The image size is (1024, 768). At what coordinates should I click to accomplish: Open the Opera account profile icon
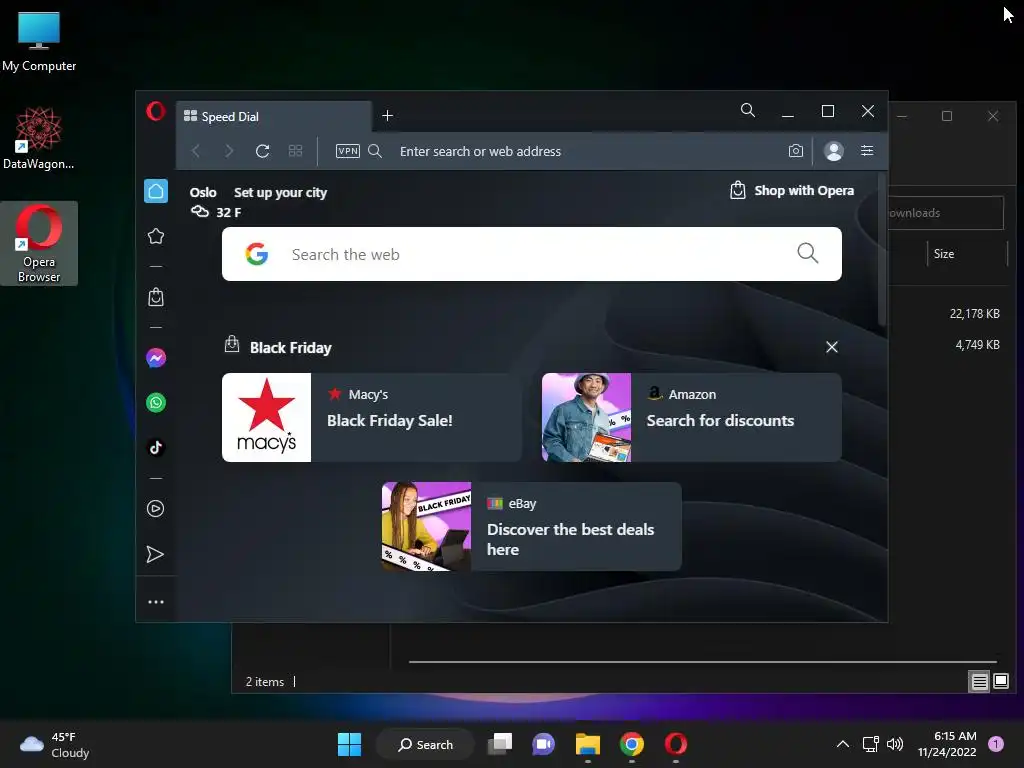coord(833,151)
